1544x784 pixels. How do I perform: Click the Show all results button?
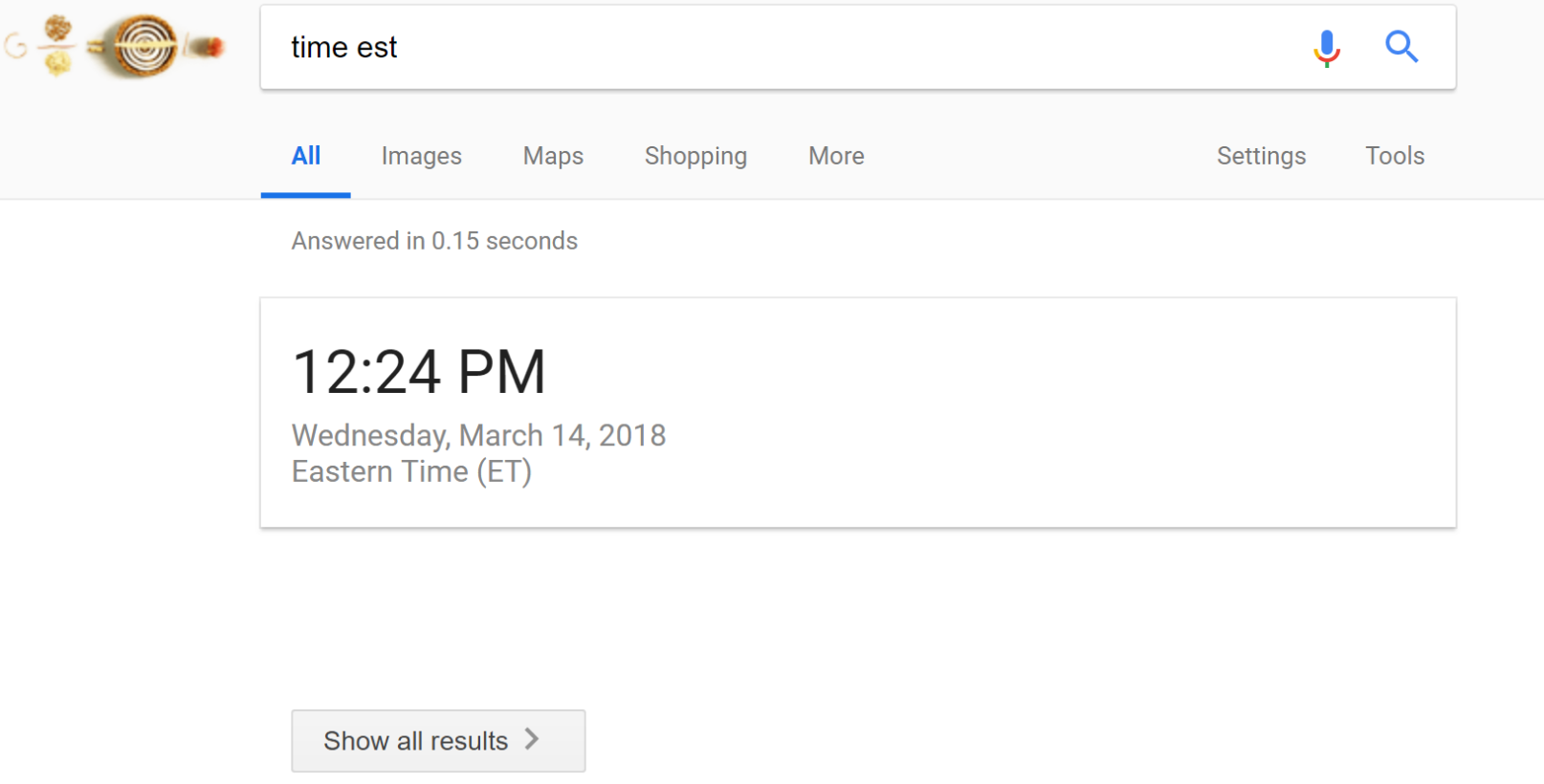pos(437,740)
